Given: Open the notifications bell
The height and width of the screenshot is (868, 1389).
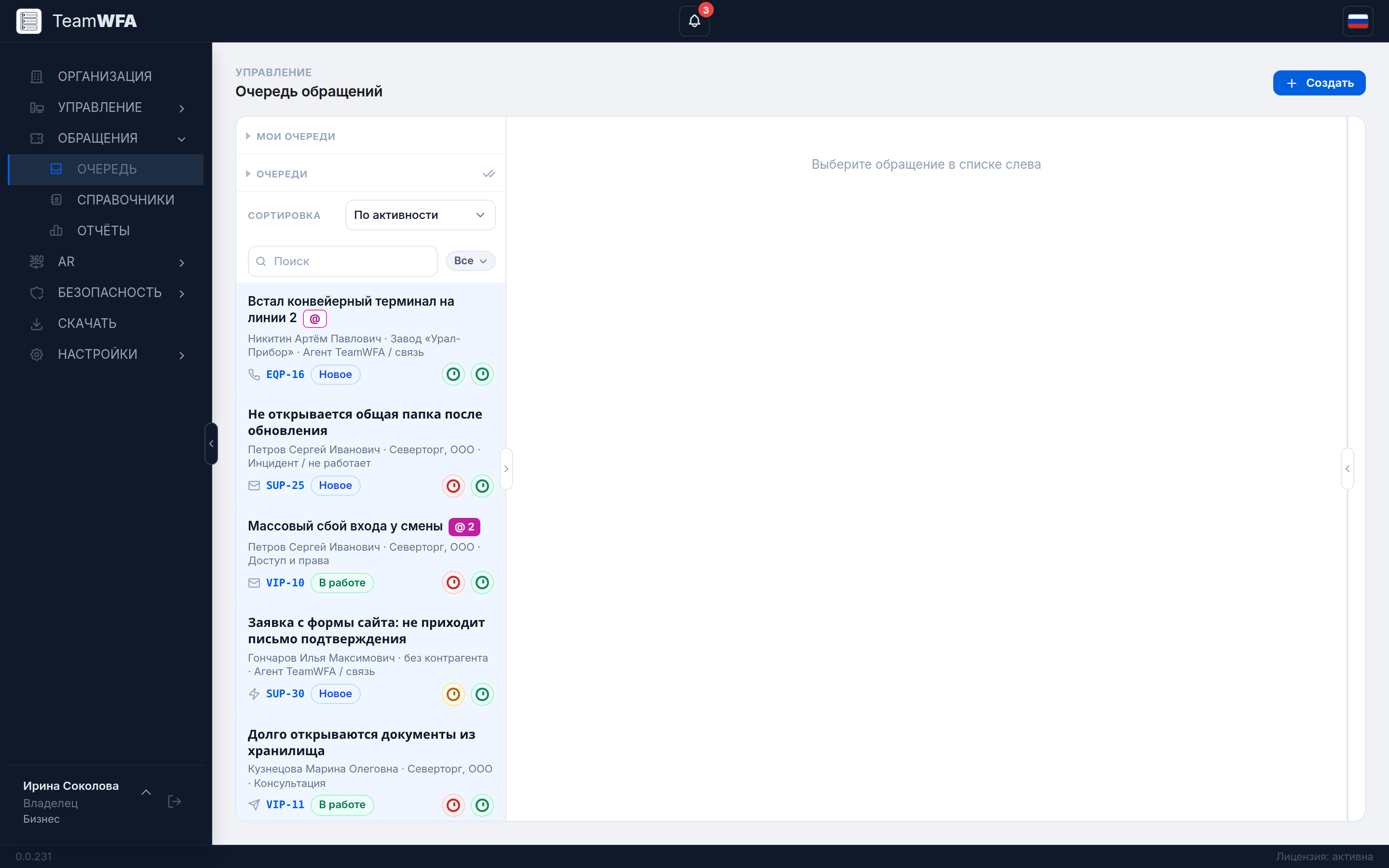Looking at the screenshot, I should pos(694,21).
